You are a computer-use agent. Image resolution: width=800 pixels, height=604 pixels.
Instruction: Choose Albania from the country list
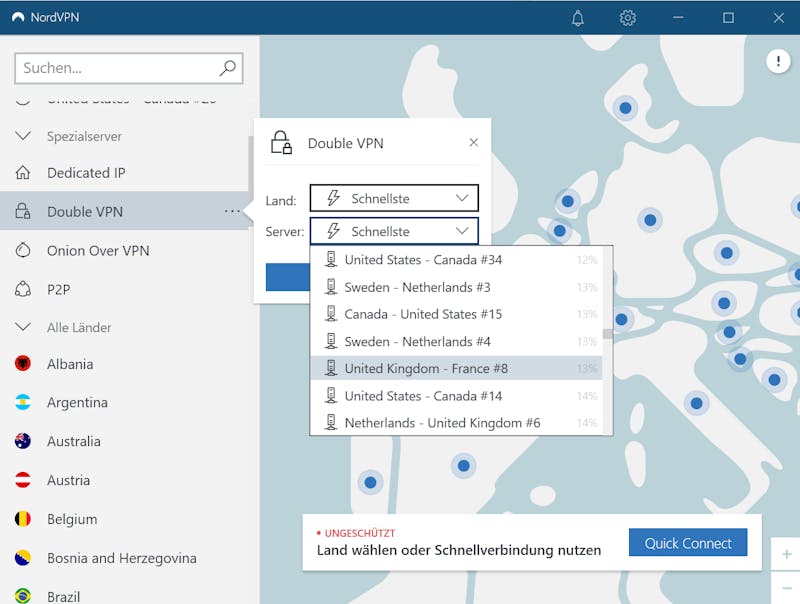click(x=124, y=363)
